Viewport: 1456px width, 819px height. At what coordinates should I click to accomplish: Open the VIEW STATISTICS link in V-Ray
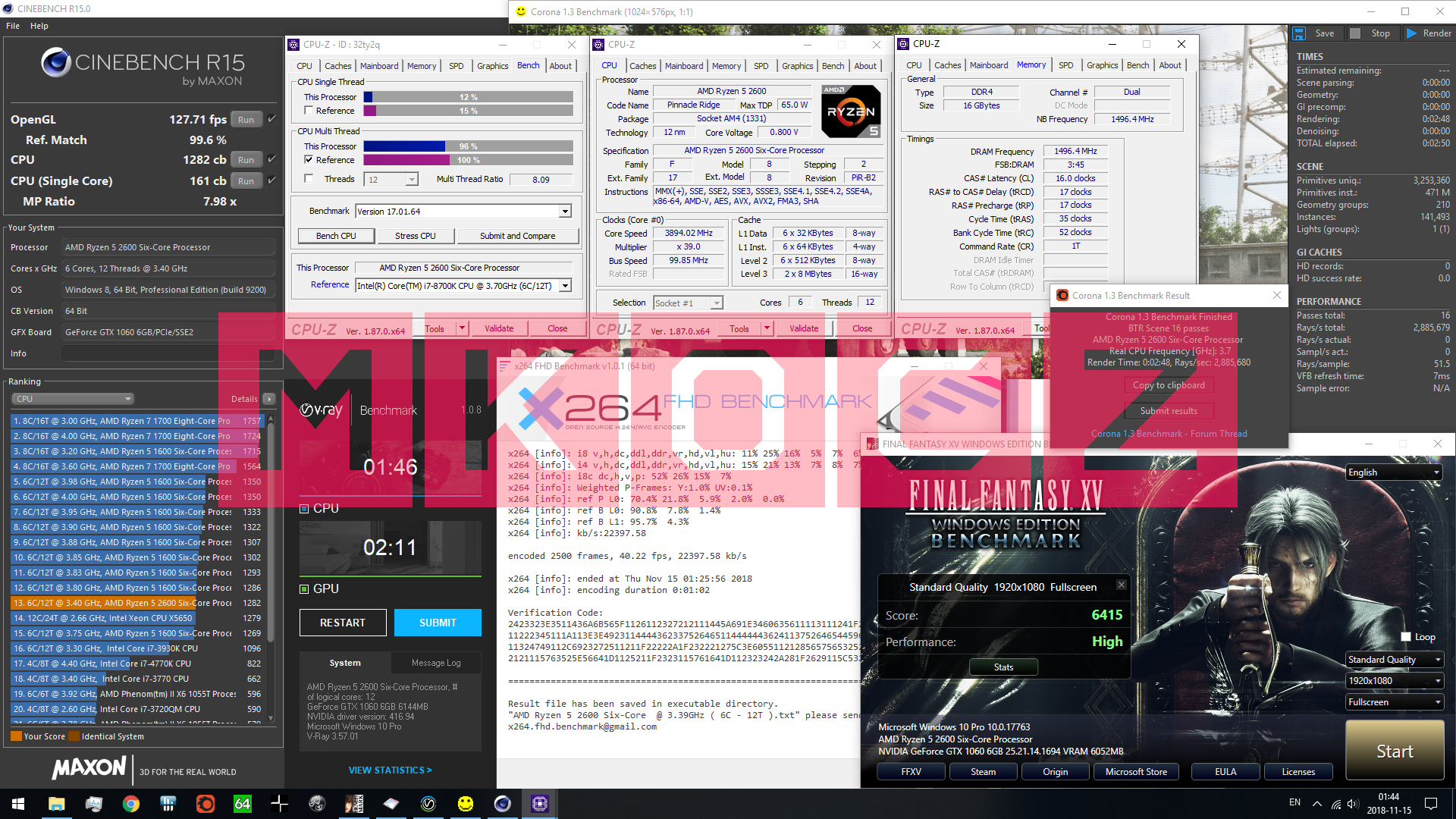coord(390,770)
